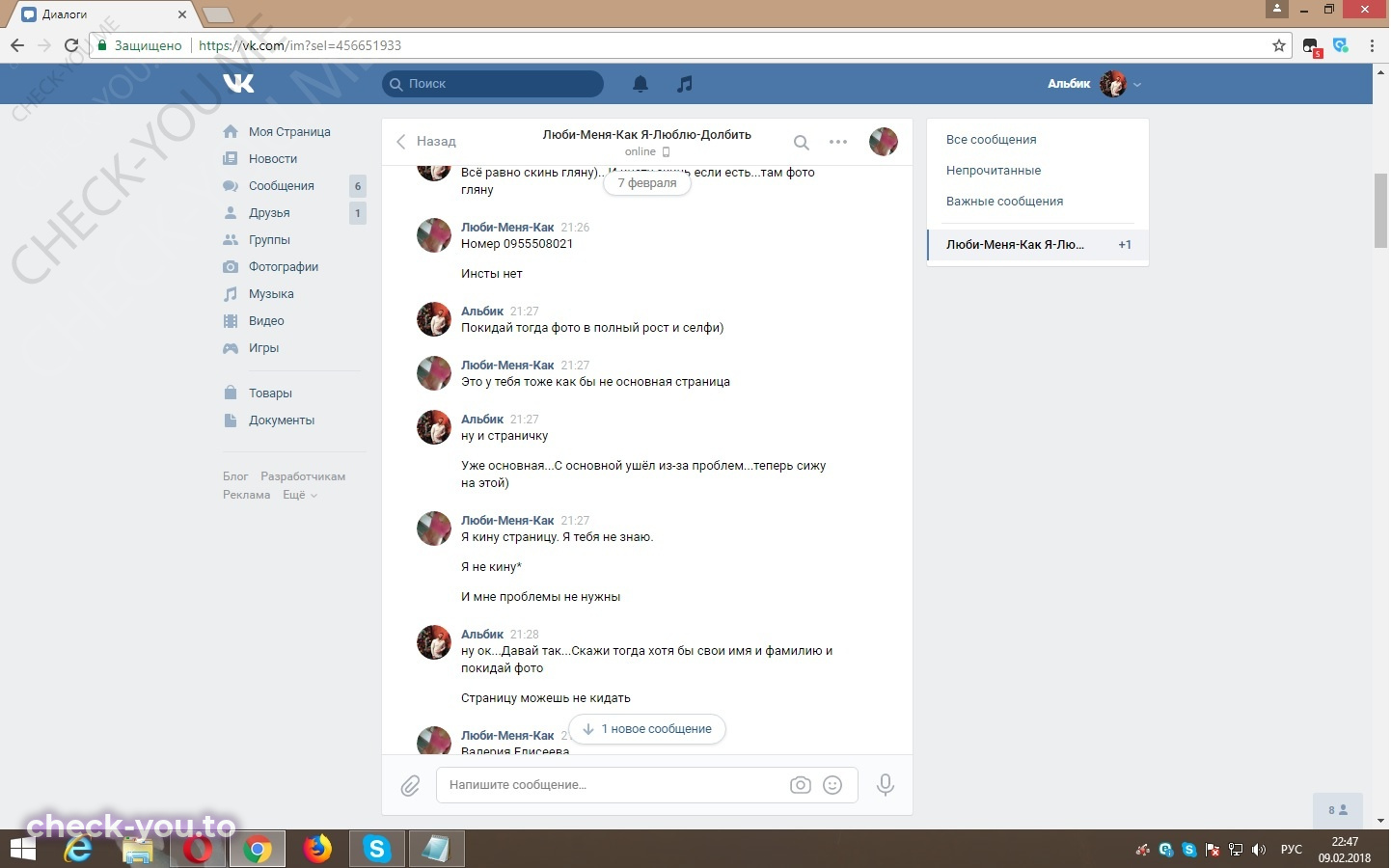Click the VK logo in header
The width and height of the screenshot is (1391, 868).
click(x=238, y=84)
